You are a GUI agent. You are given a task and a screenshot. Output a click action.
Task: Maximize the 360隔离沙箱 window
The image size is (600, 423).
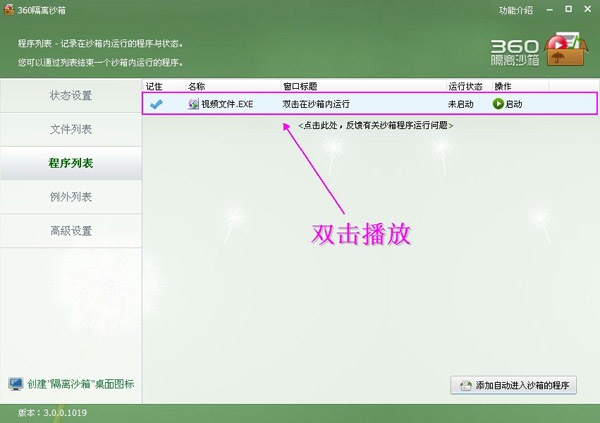click(569, 9)
